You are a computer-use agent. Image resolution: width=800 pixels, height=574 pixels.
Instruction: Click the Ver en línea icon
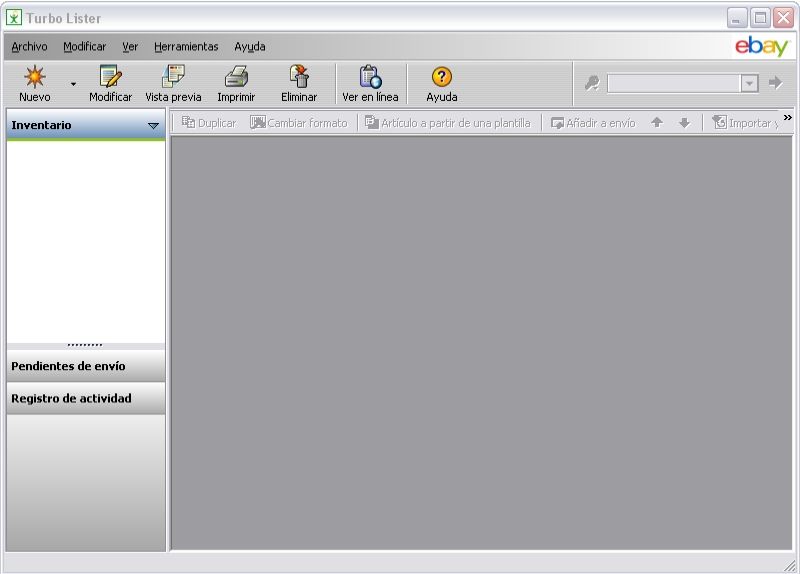(x=370, y=77)
